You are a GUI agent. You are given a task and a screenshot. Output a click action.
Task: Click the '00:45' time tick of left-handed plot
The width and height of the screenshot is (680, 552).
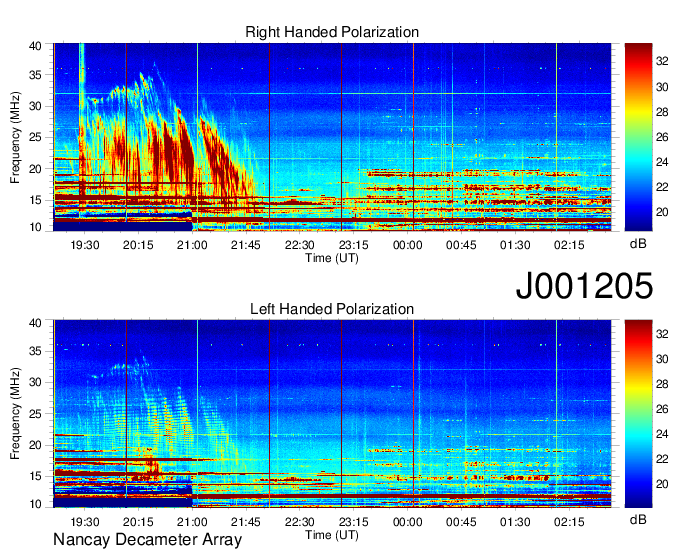point(461,522)
